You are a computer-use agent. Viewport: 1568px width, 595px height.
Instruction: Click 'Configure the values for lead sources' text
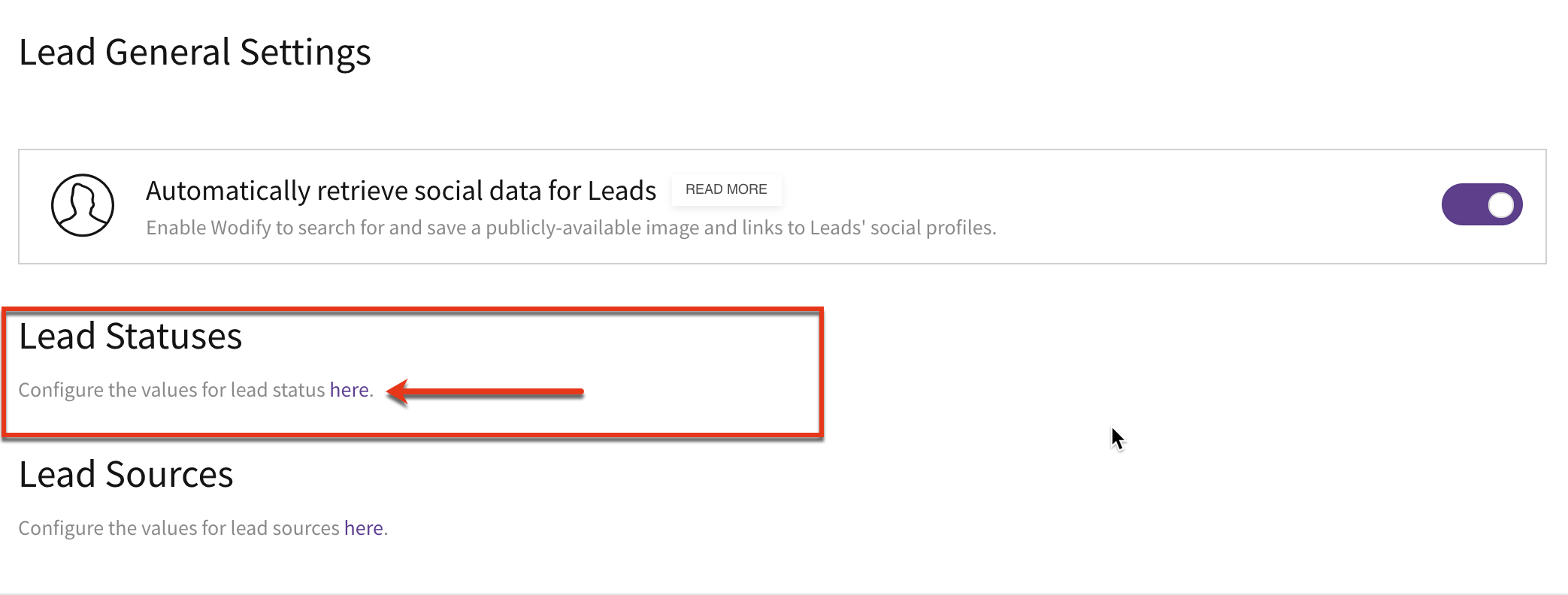tap(177, 527)
